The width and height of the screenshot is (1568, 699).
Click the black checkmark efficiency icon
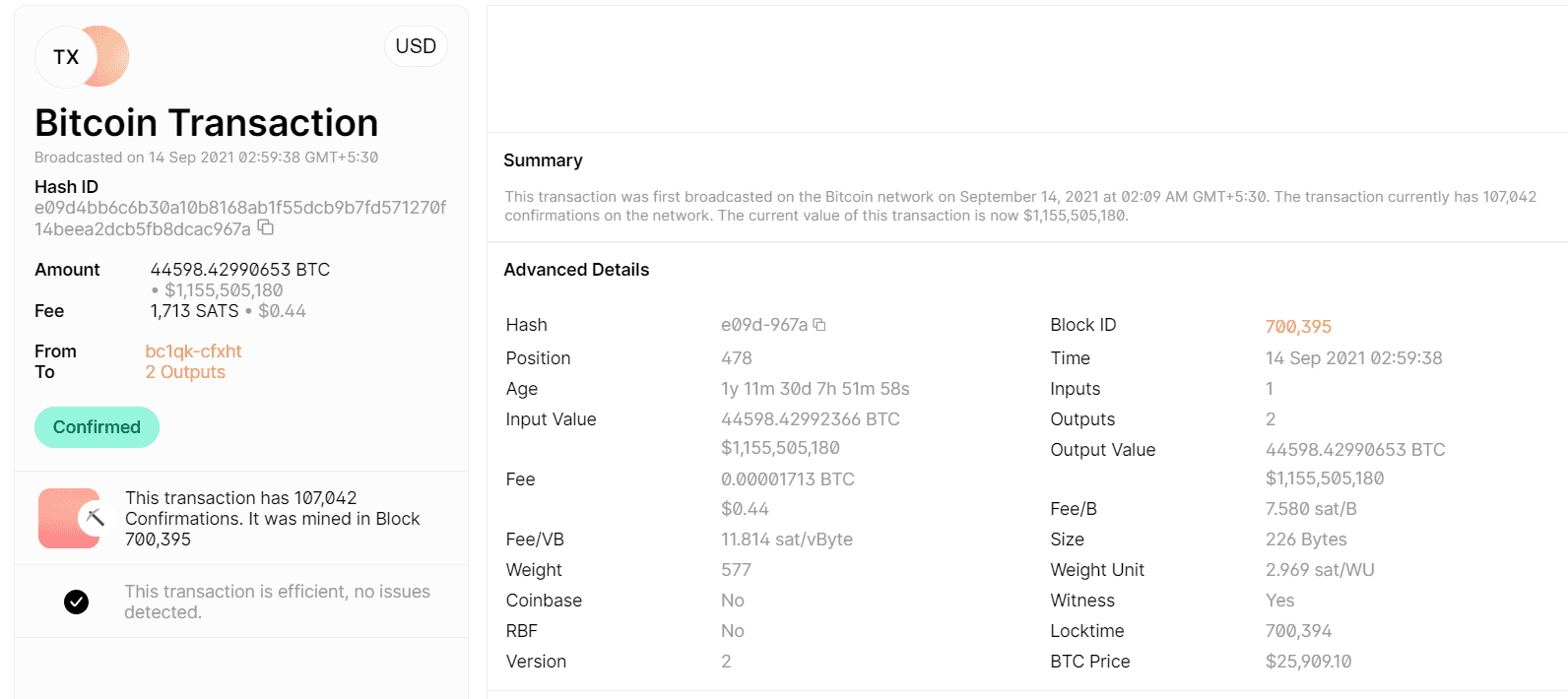pyautogui.click(x=76, y=601)
